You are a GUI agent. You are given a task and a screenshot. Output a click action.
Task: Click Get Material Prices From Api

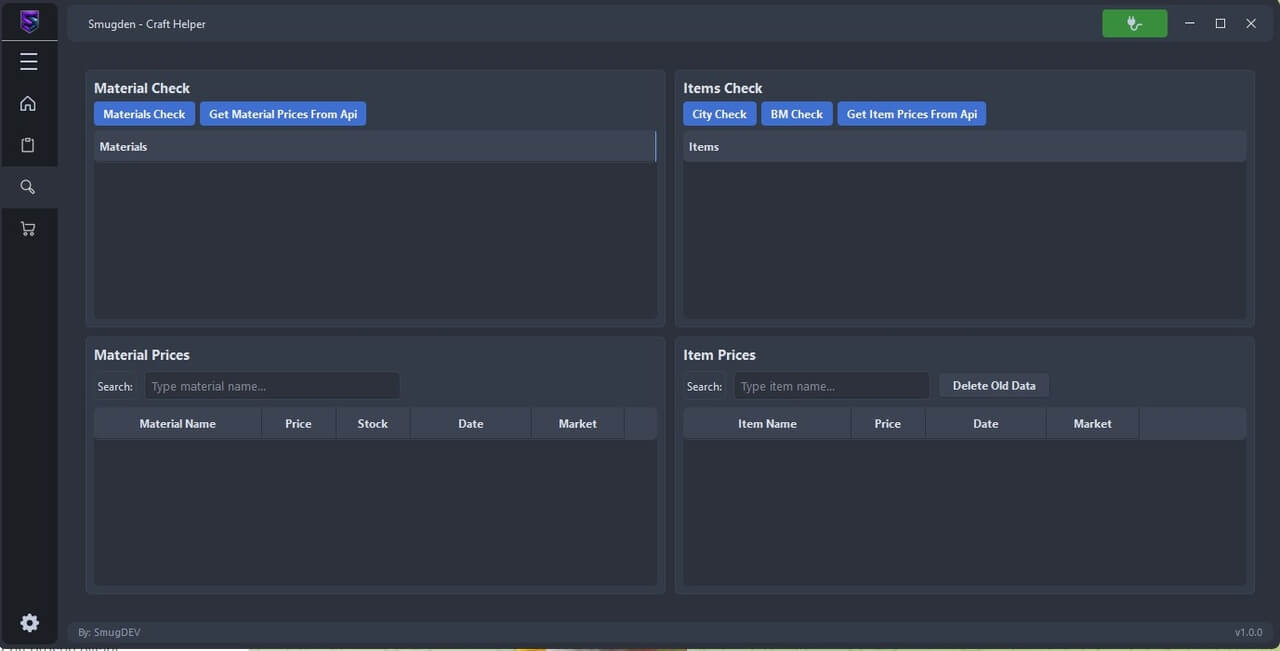(x=283, y=114)
